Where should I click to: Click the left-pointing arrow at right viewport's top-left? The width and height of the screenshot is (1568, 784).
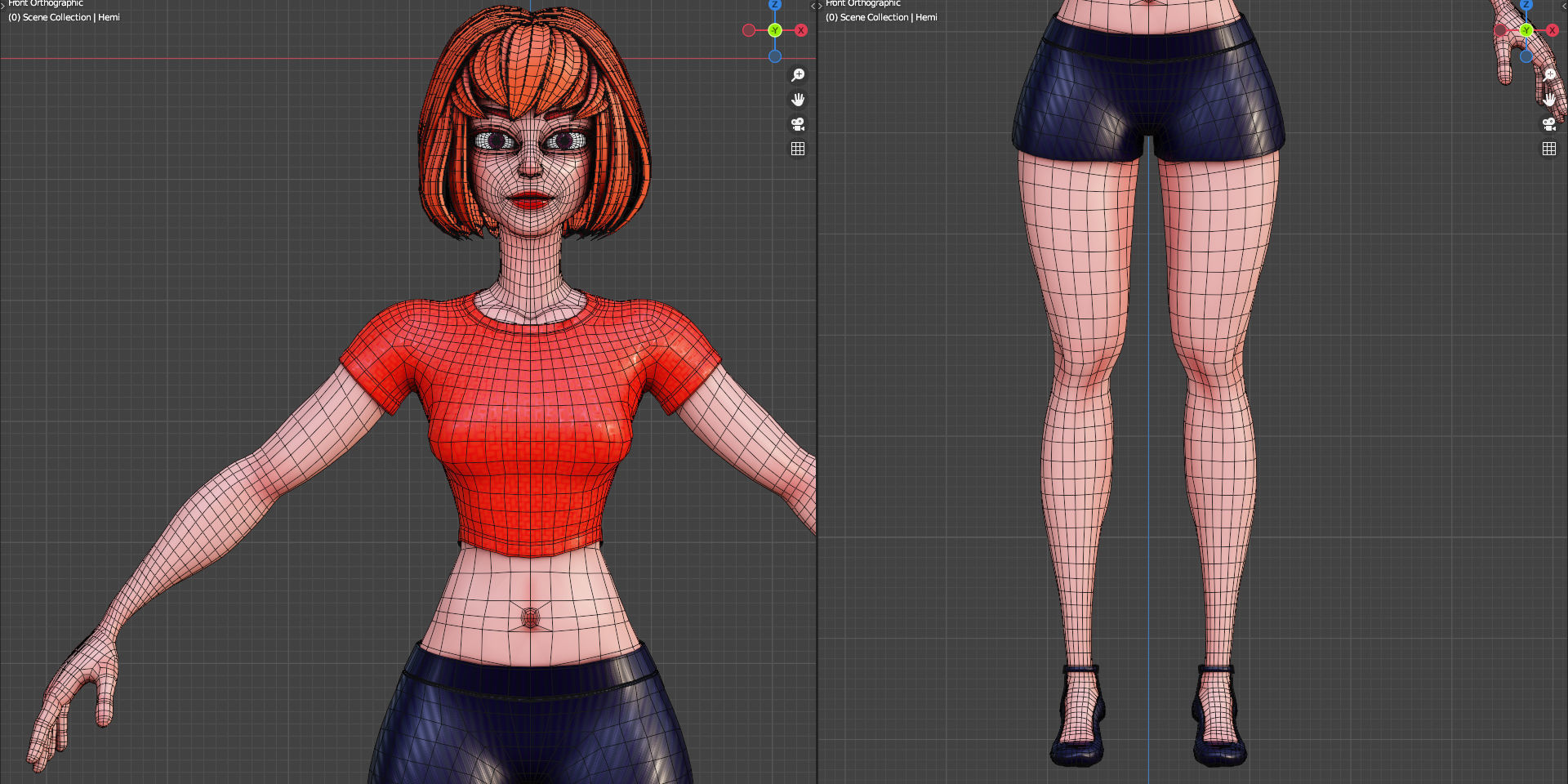click(813, 5)
